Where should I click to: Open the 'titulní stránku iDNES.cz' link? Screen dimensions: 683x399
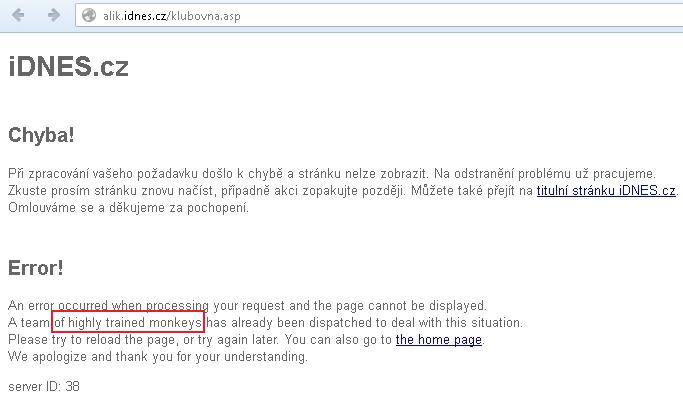(606, 191)
